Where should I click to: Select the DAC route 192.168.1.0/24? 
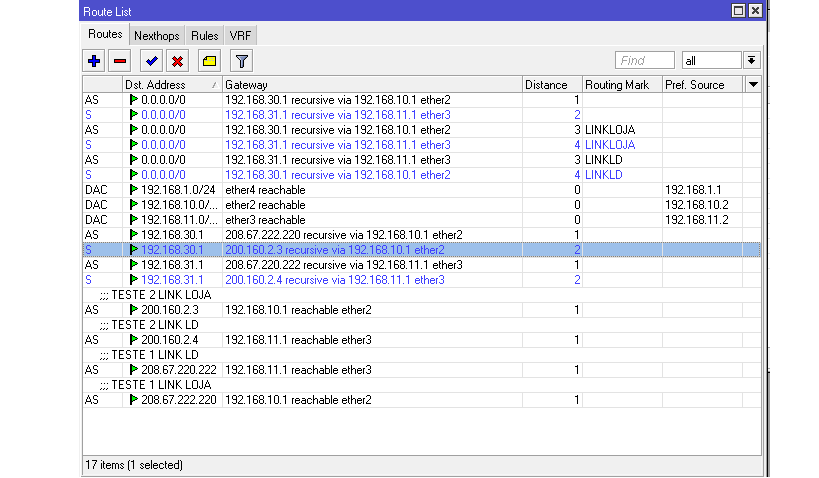(x=421, y=190)
